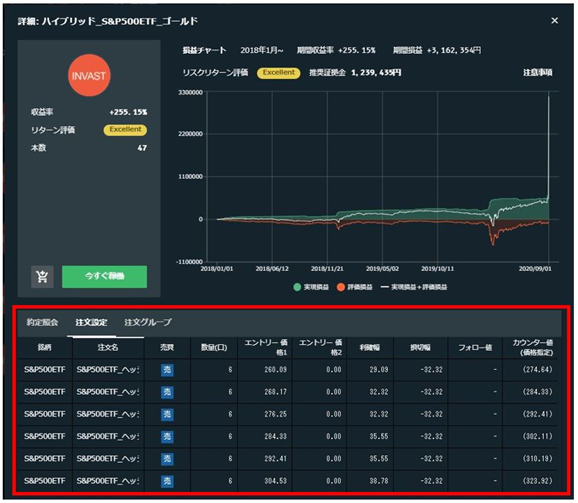
Task: Click 売 badge in 304.53 row
Action: coord(167,481)
